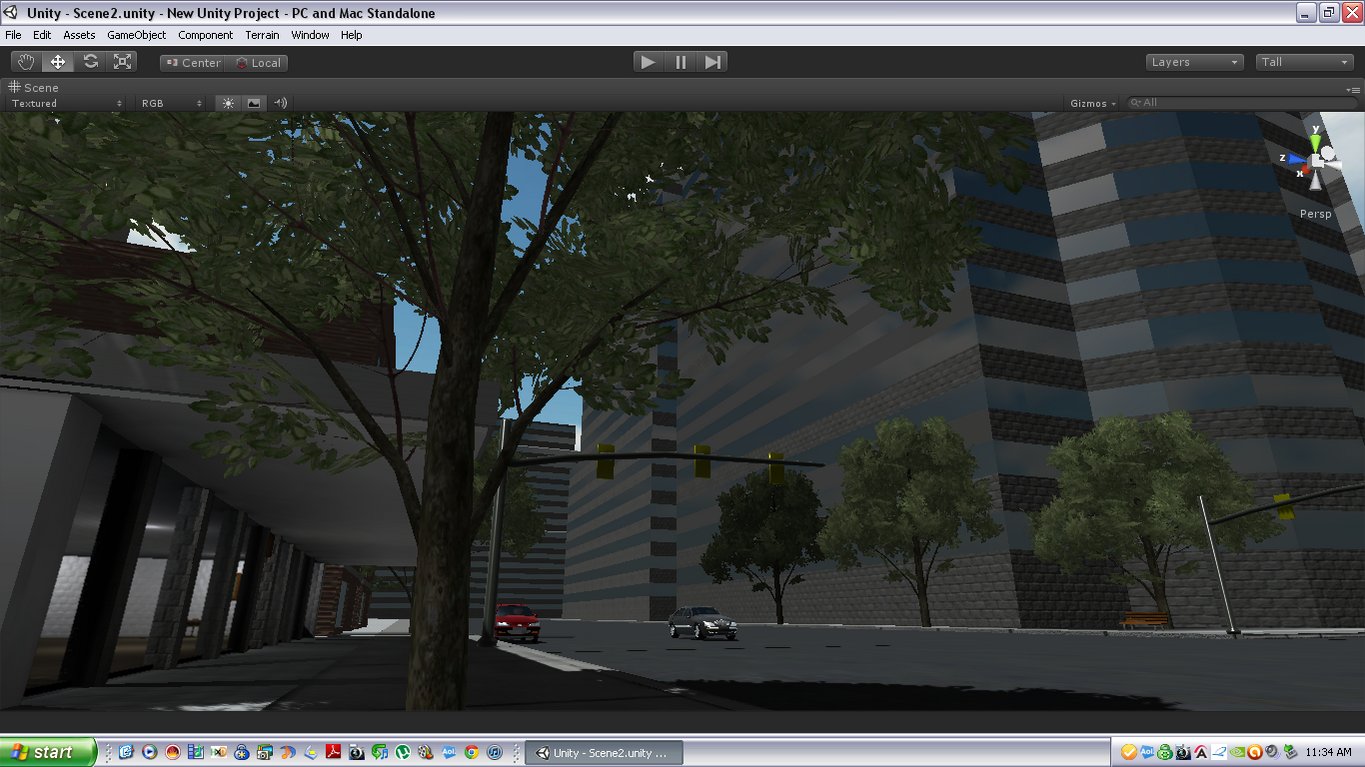Click the Unity icon in the taskbar
Viewport: 1365px width, 767px height.
tap(603, 752)
